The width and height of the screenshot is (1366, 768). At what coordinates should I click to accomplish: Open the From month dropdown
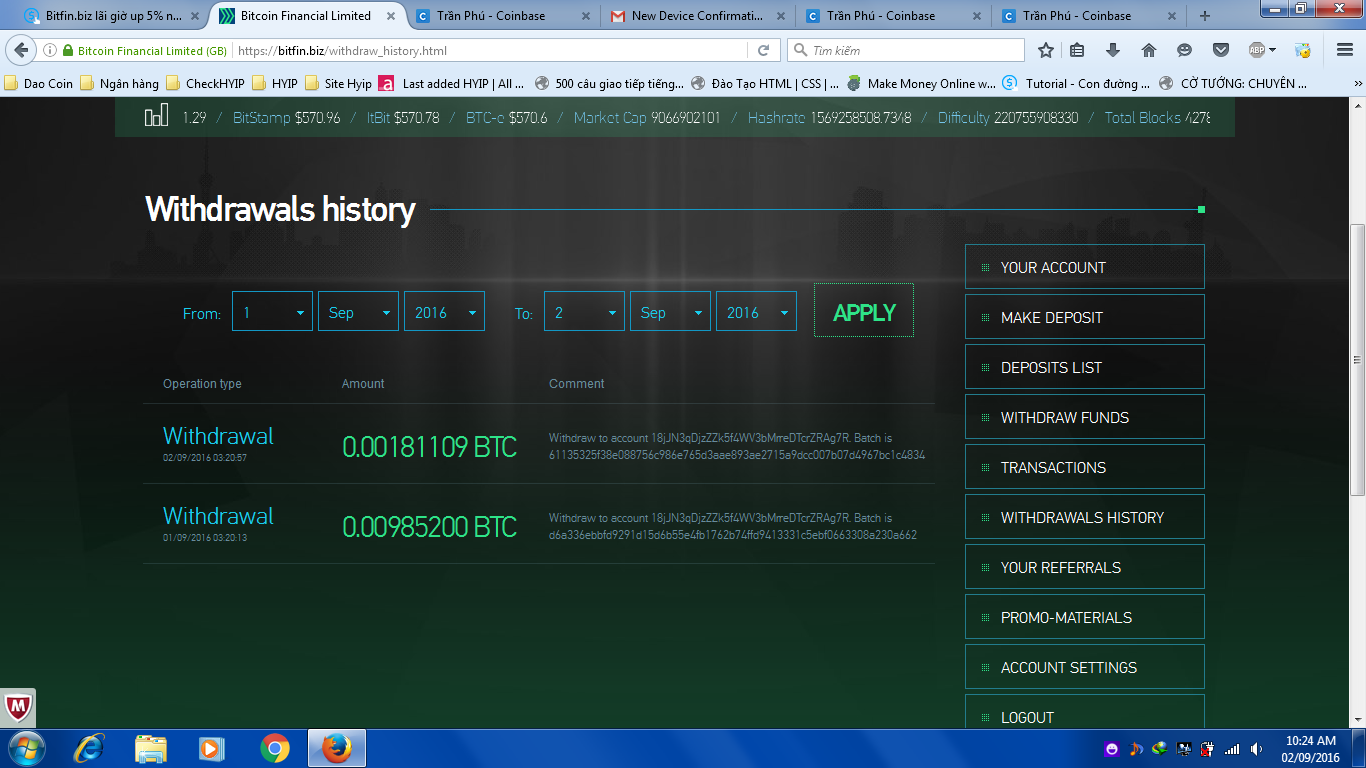tap(359, 311)
